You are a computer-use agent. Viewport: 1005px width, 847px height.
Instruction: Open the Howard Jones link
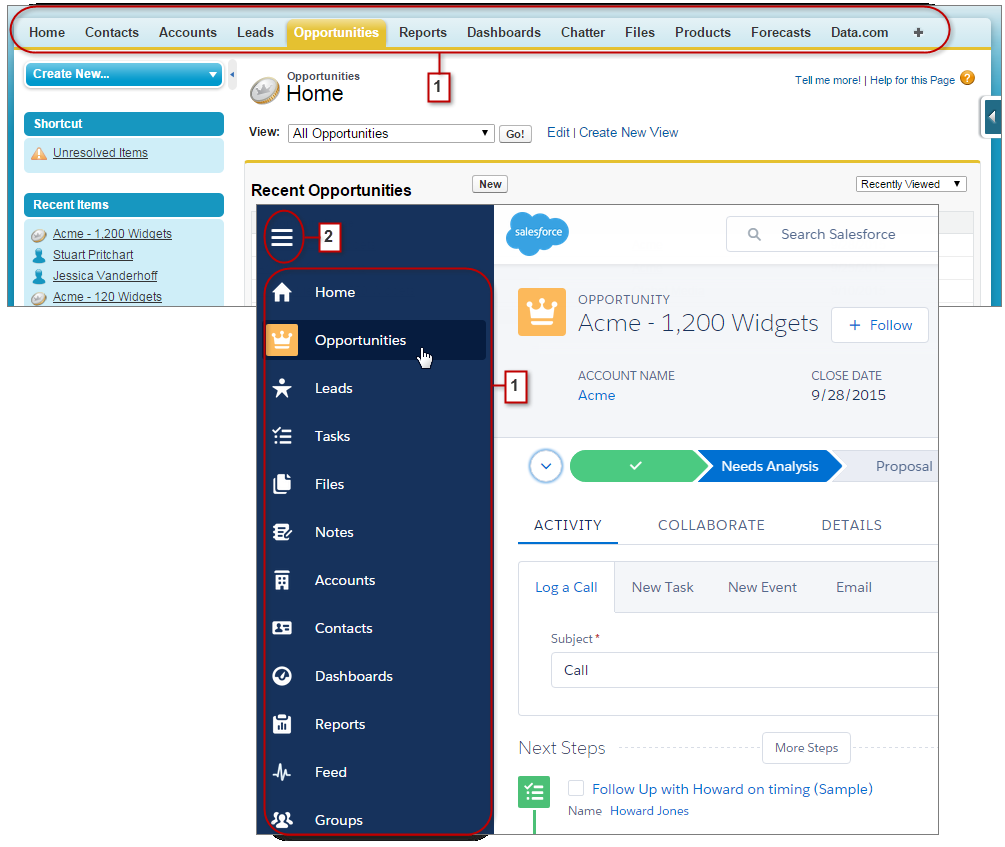coord(649,811)
